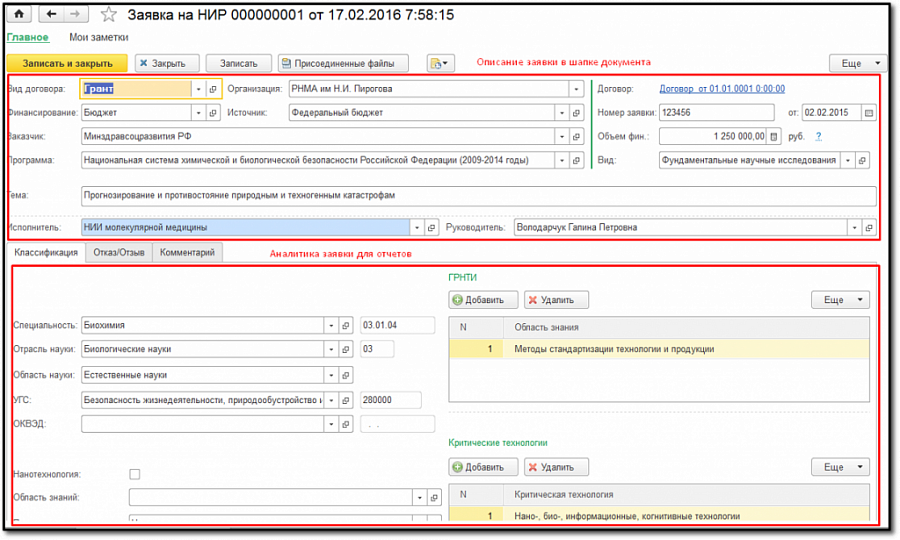The image size is (900, 540).
Task: Add a row to the ГРНТИ table
Action: tap(483, 300)
